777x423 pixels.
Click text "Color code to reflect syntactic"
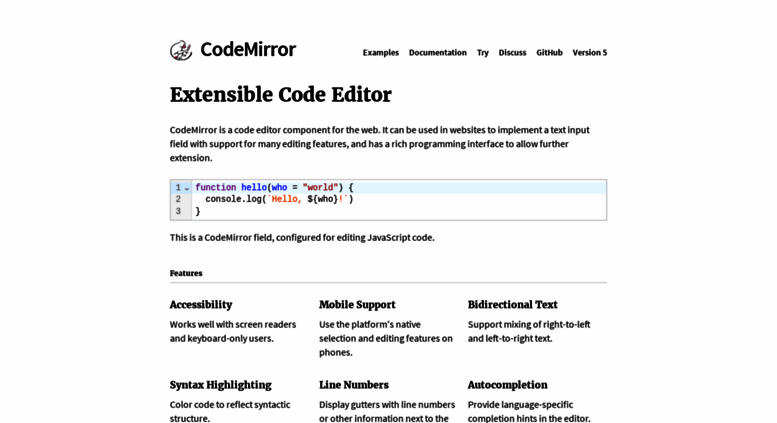[230, 405]
